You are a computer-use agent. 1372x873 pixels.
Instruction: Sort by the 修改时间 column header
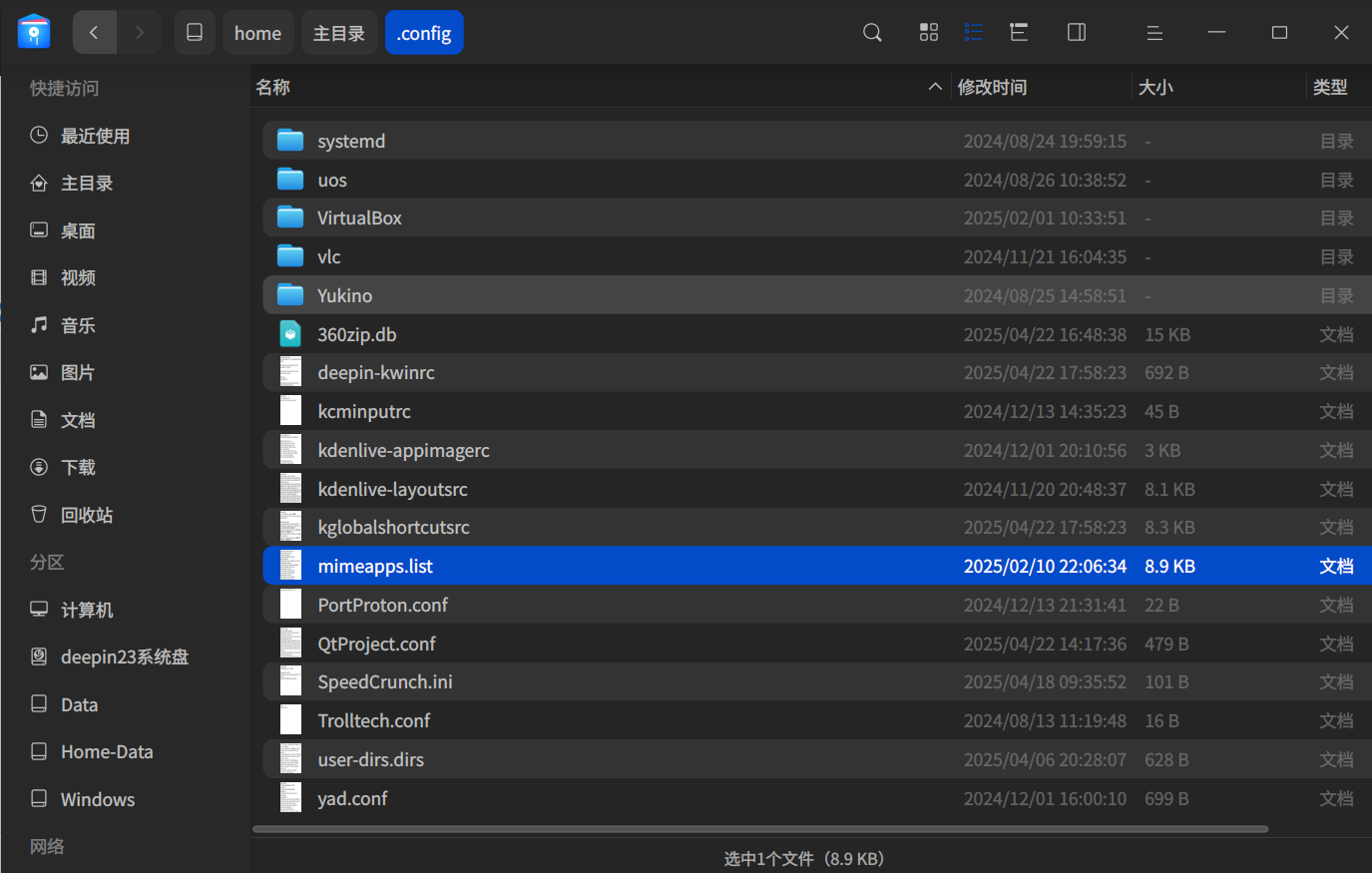point(1041,87)
